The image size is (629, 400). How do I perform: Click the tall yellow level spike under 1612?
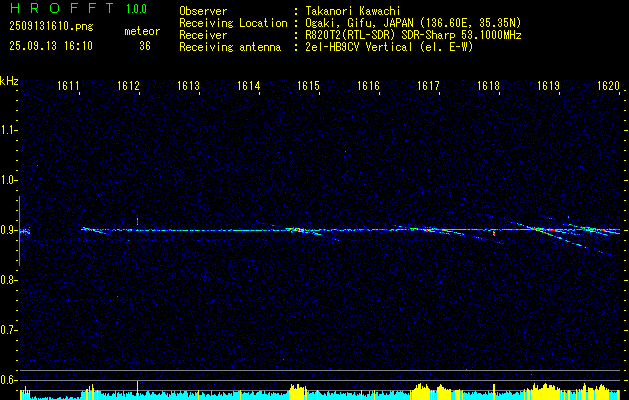point(137,390)
